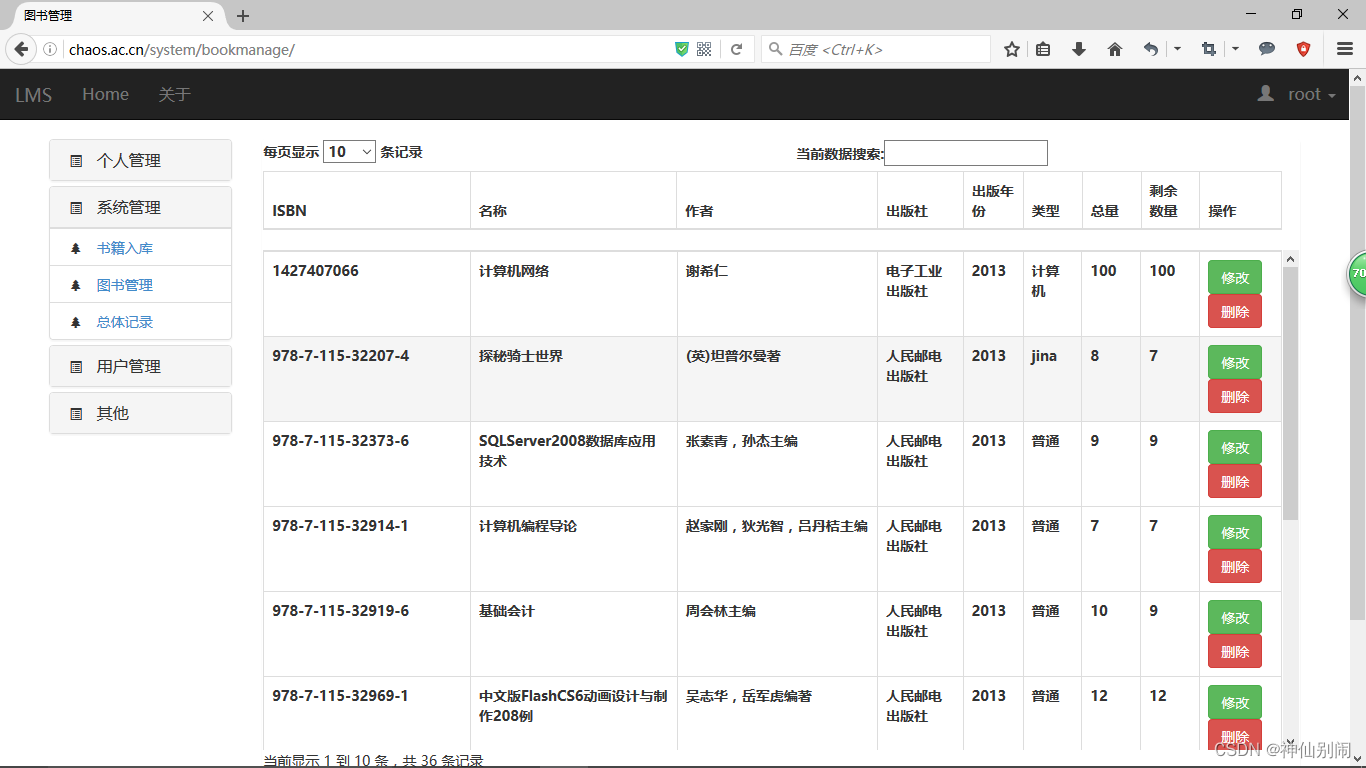
Task: Open the dropdown arrow next to crop icon
Action: pyautogui.click(x=1235, y=49)
